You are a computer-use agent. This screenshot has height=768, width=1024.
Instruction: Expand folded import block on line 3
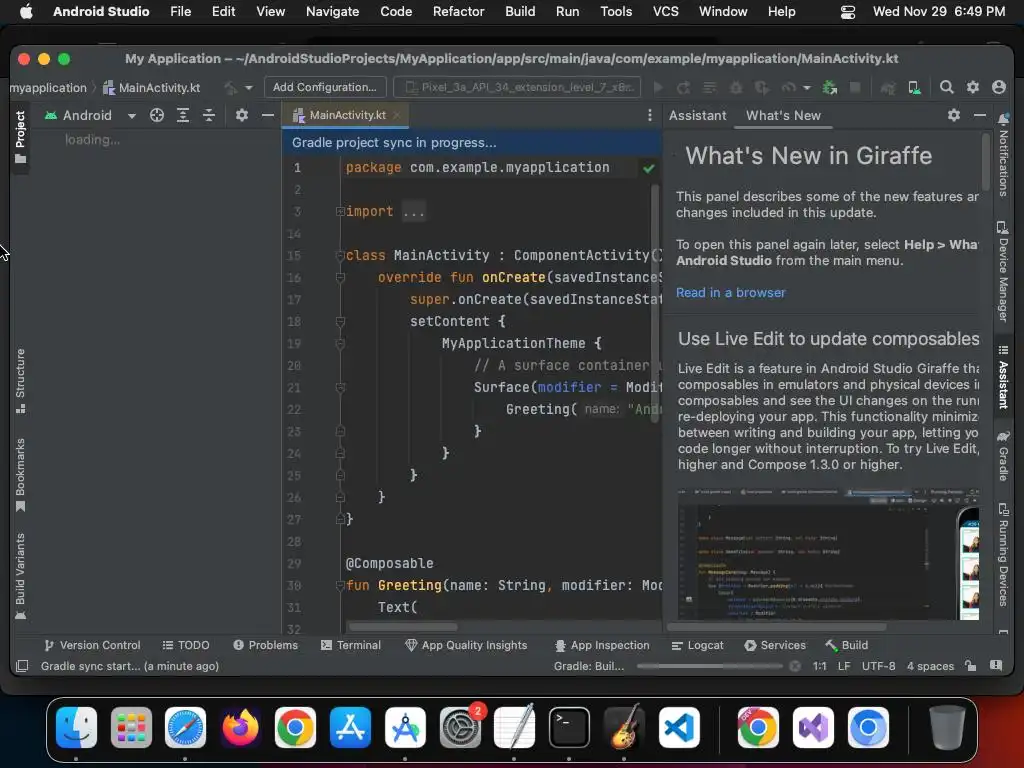tap(340, 212)
